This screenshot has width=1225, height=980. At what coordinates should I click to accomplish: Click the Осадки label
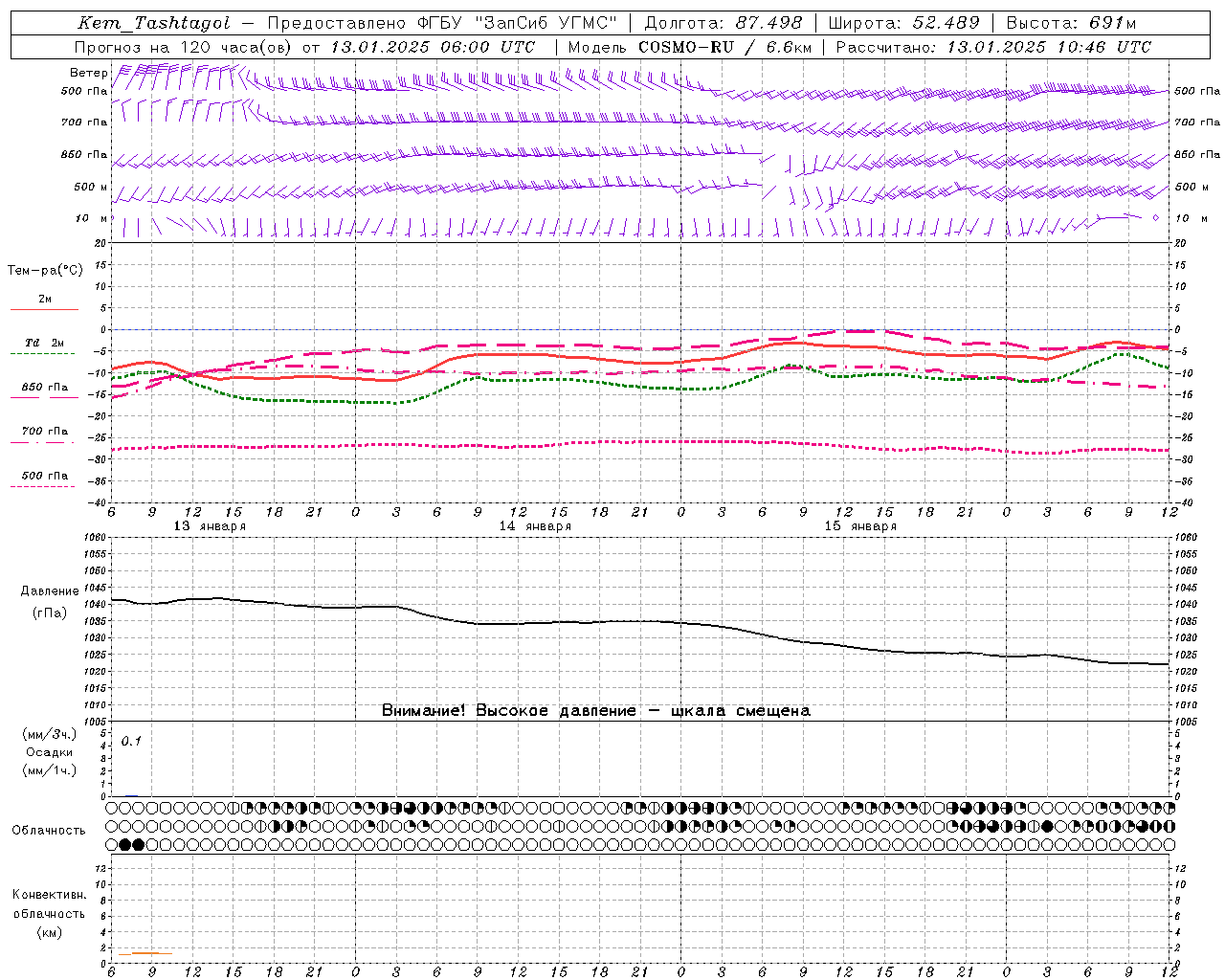tap(48, 752)
